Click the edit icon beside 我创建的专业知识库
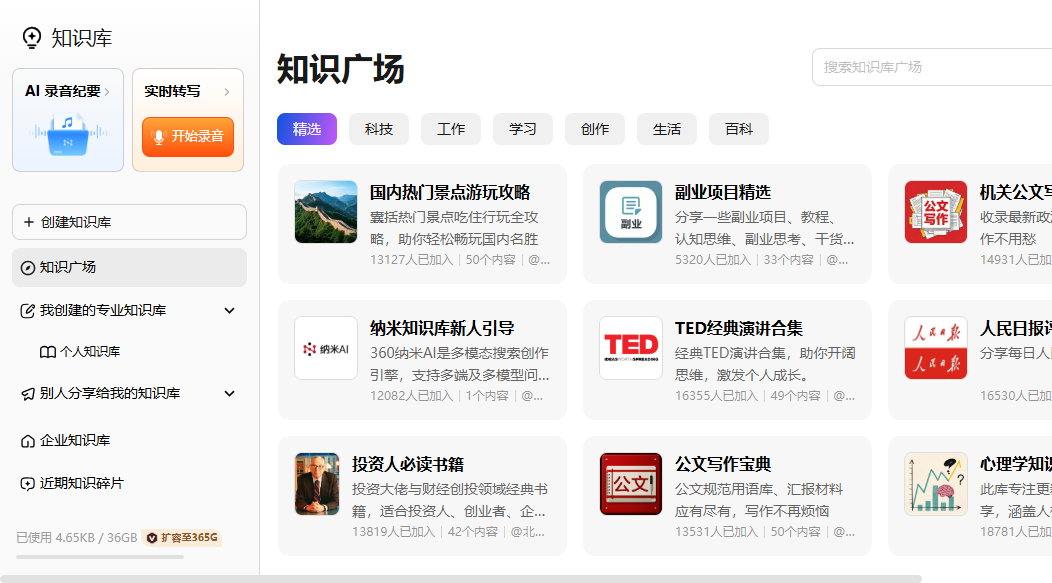The width and height of the screenshot is (1052, 583). pyautogui.click(x=28, y=311)
